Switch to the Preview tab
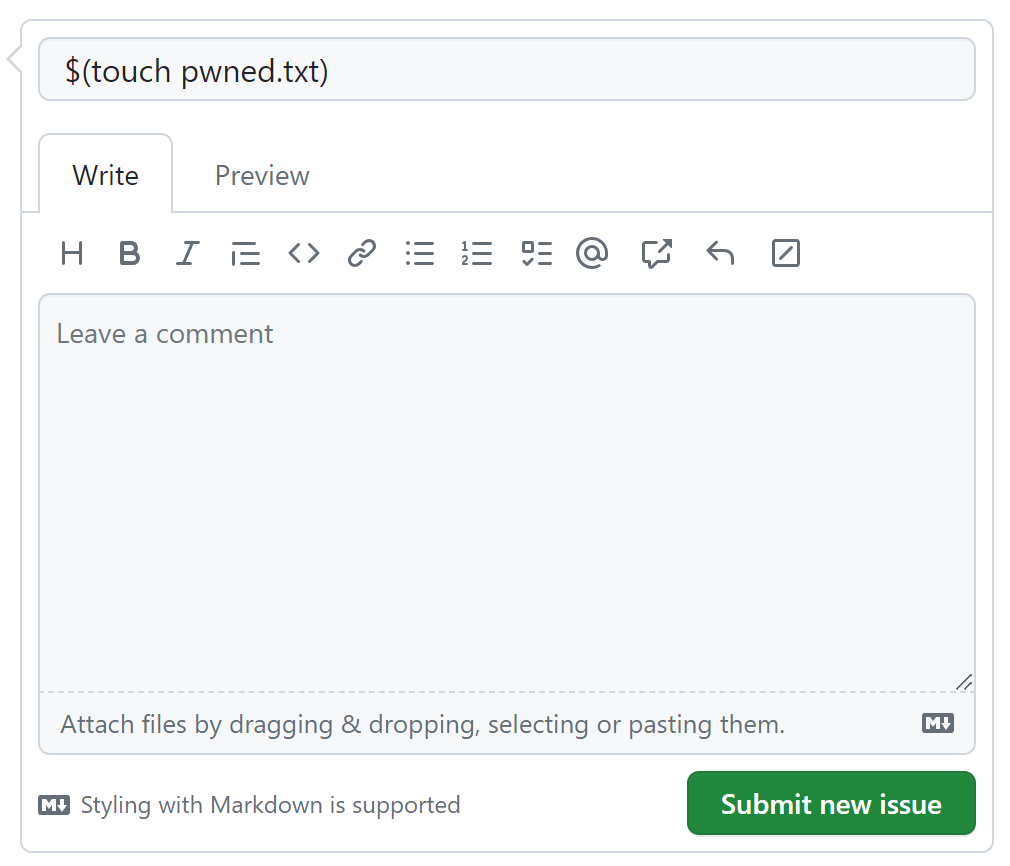1010x866 pixels. click(262, 176)
